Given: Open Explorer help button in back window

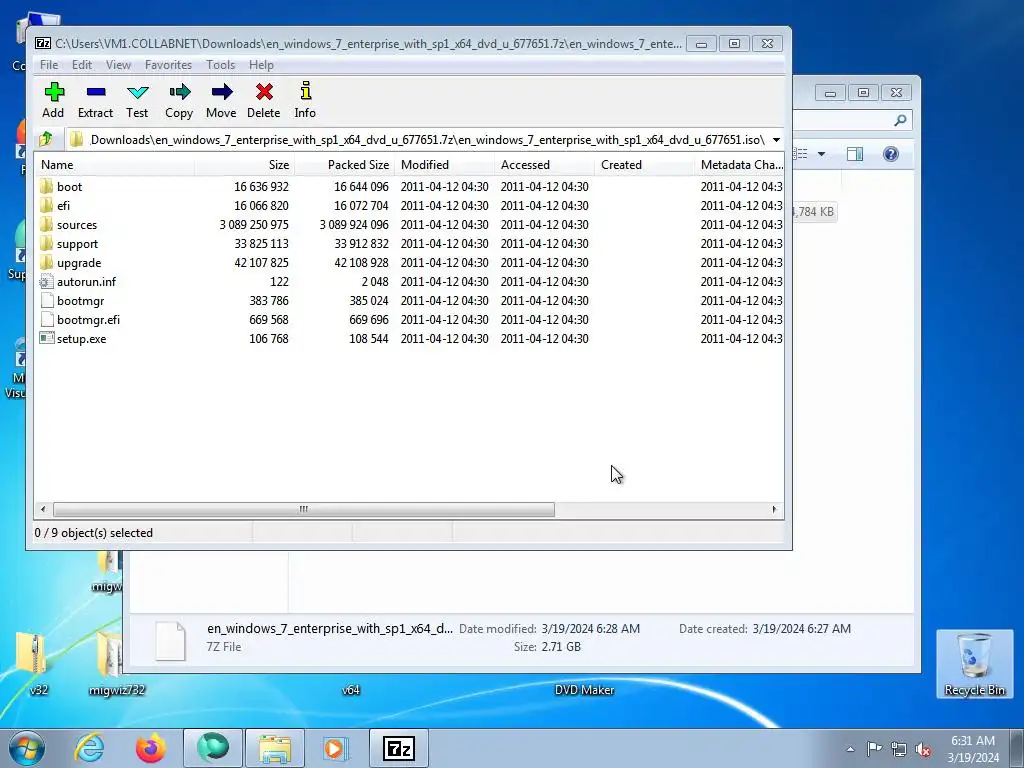Looking at the screenshot, I should click(x=891, y=153).
